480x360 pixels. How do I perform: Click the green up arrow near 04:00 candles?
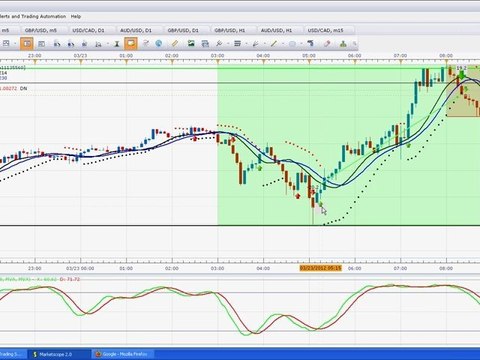(x=260, y=168)
